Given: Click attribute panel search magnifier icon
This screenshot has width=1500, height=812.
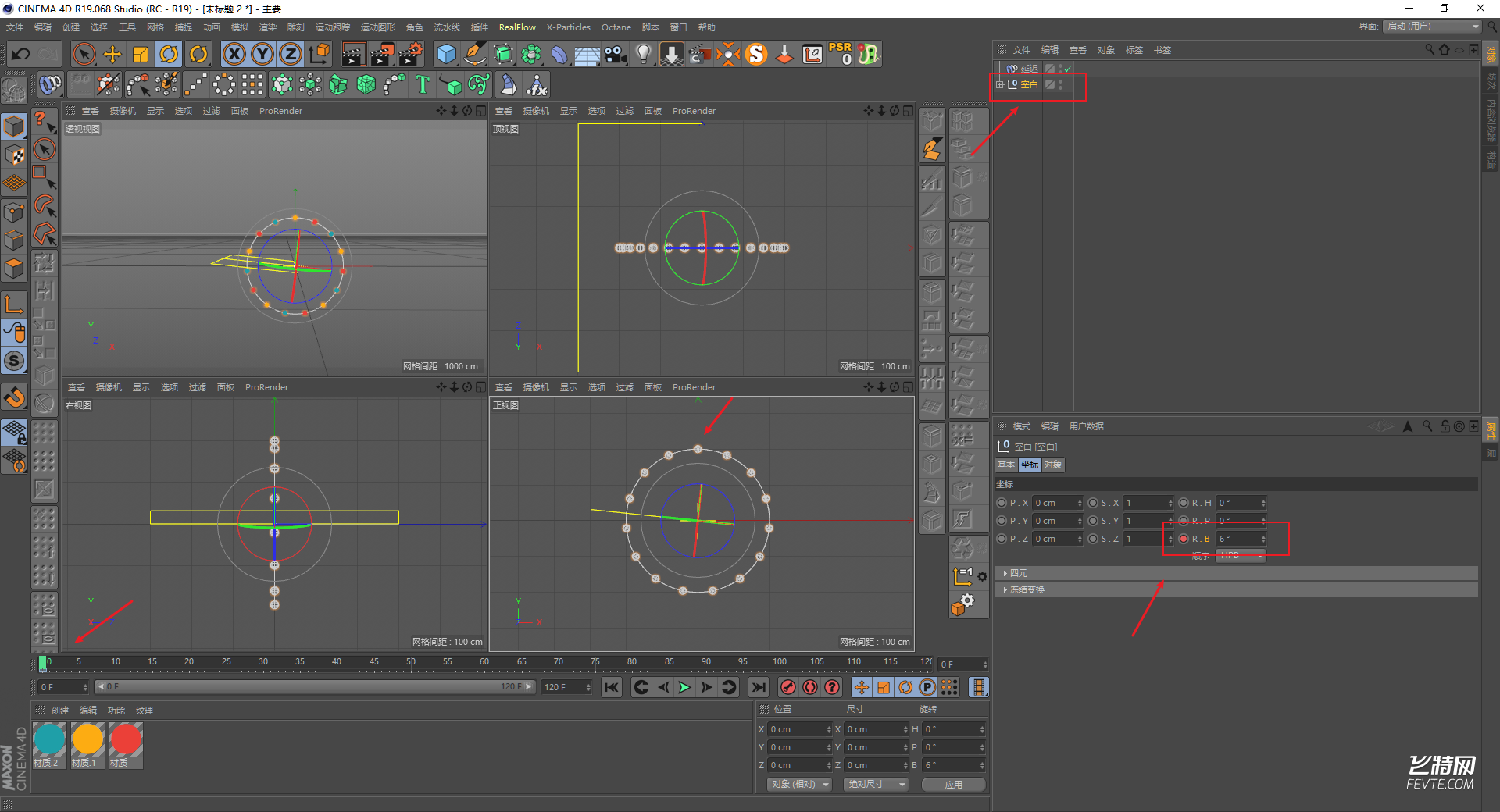Looking at the screenshot, I should tap(1427, 426).
